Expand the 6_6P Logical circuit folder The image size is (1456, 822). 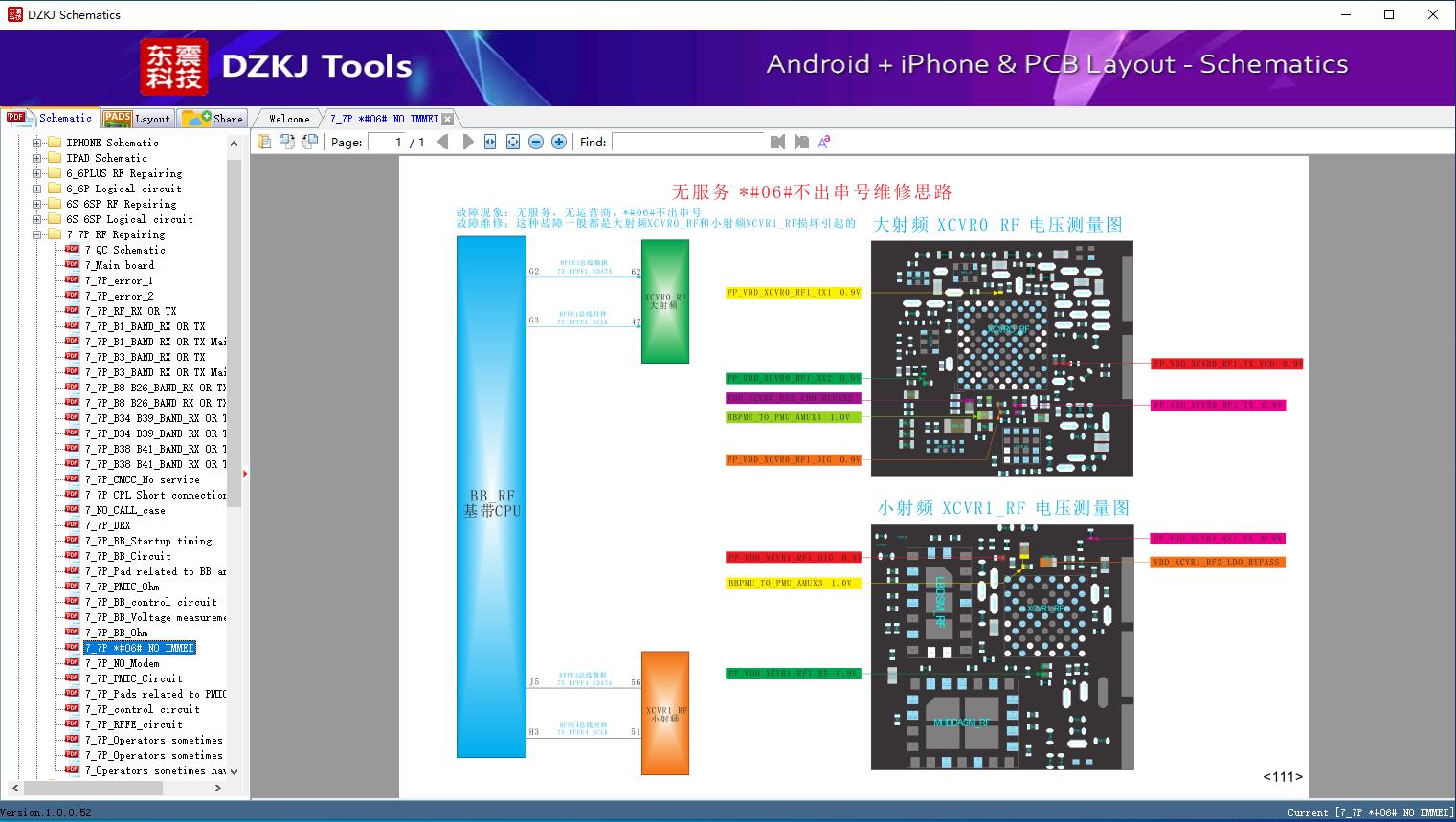tap(37, 189)
